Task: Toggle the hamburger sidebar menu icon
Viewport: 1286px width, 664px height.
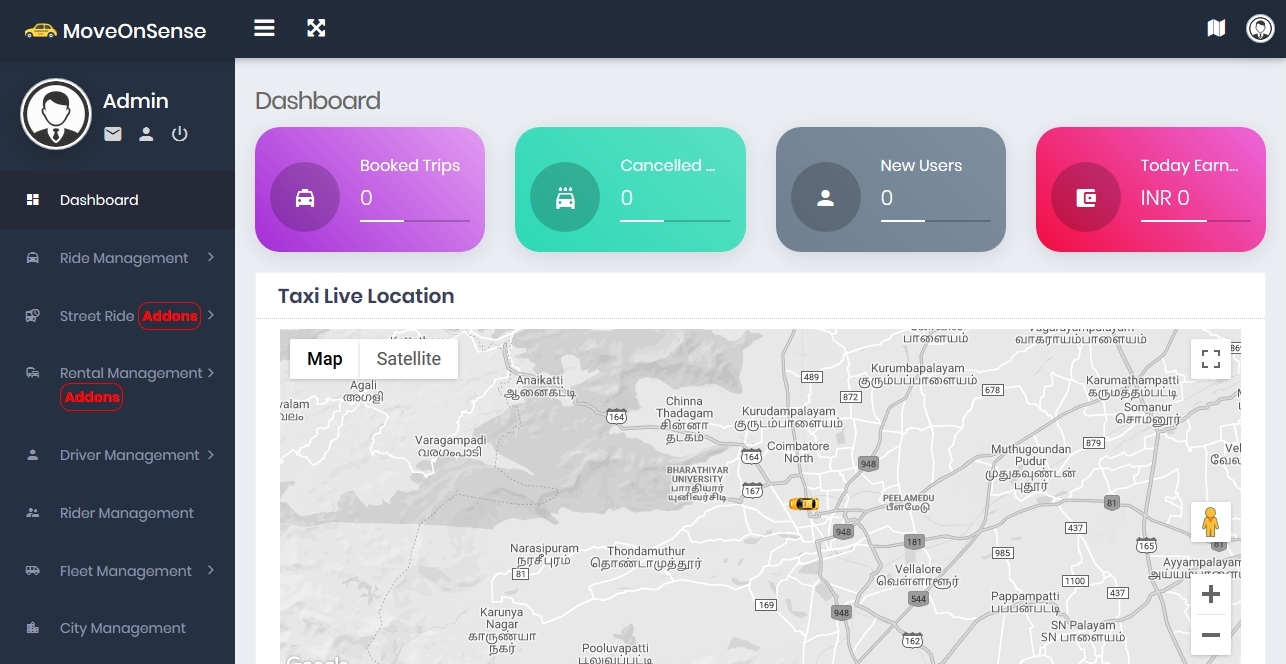Action: pyautogui.click(x=264, y=28)
